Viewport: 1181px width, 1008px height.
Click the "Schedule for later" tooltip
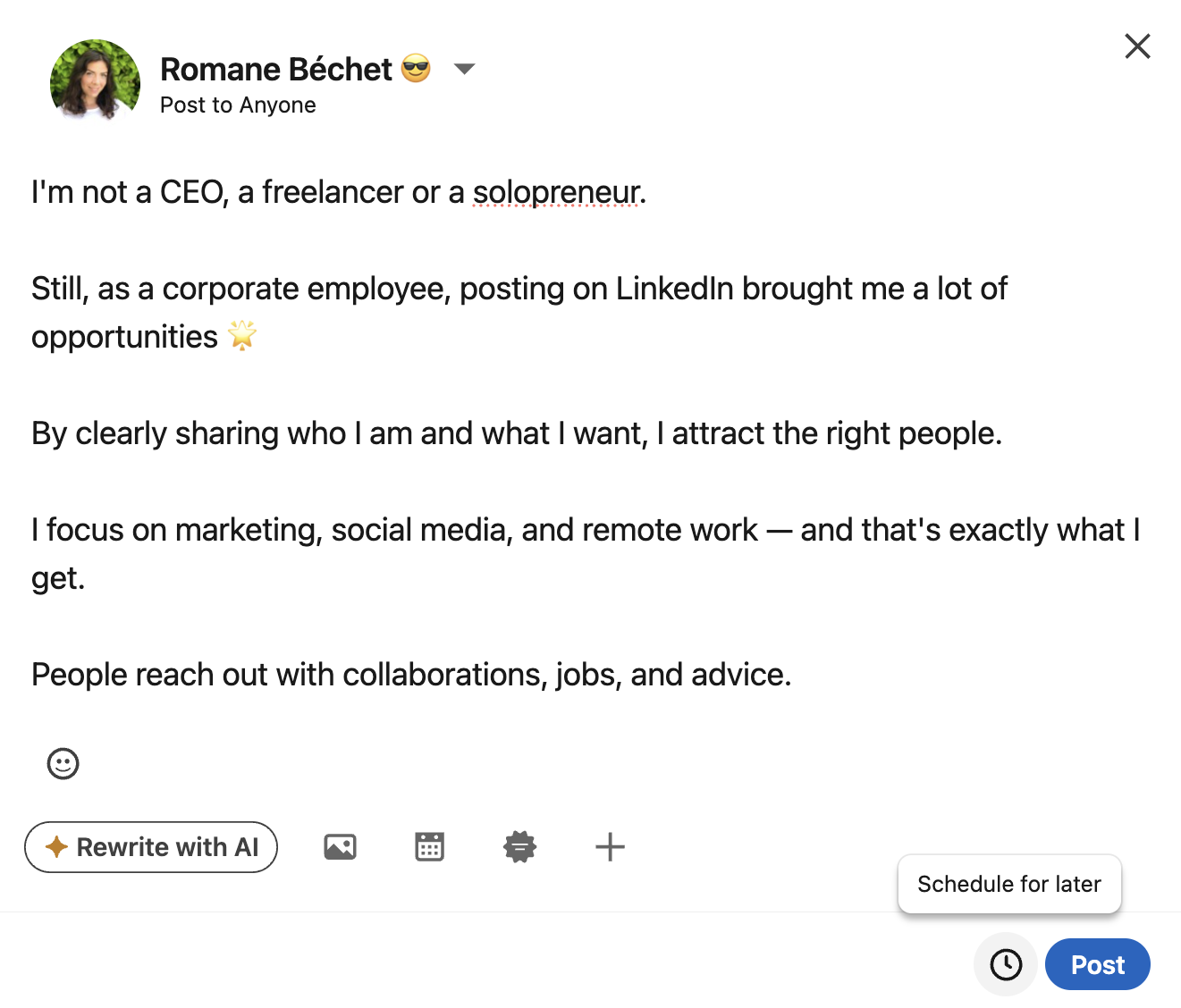pos(1008,884)
